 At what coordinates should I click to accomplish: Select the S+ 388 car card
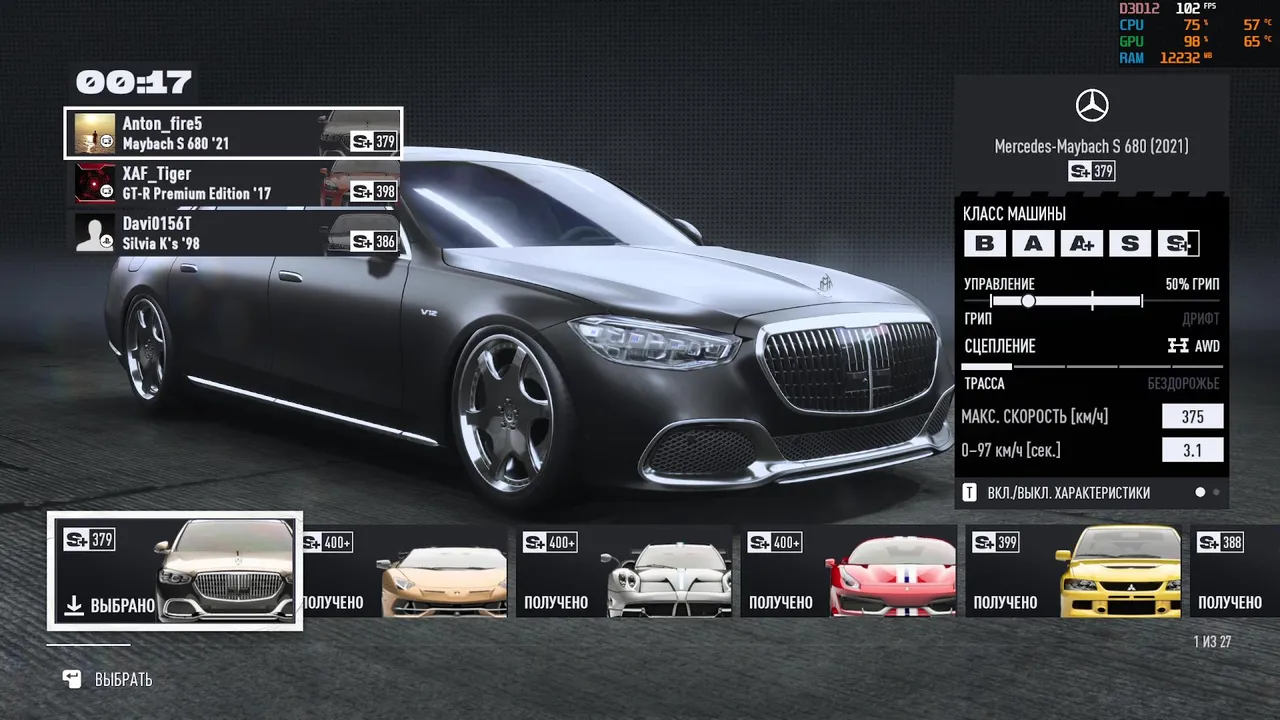(1235, 571)
